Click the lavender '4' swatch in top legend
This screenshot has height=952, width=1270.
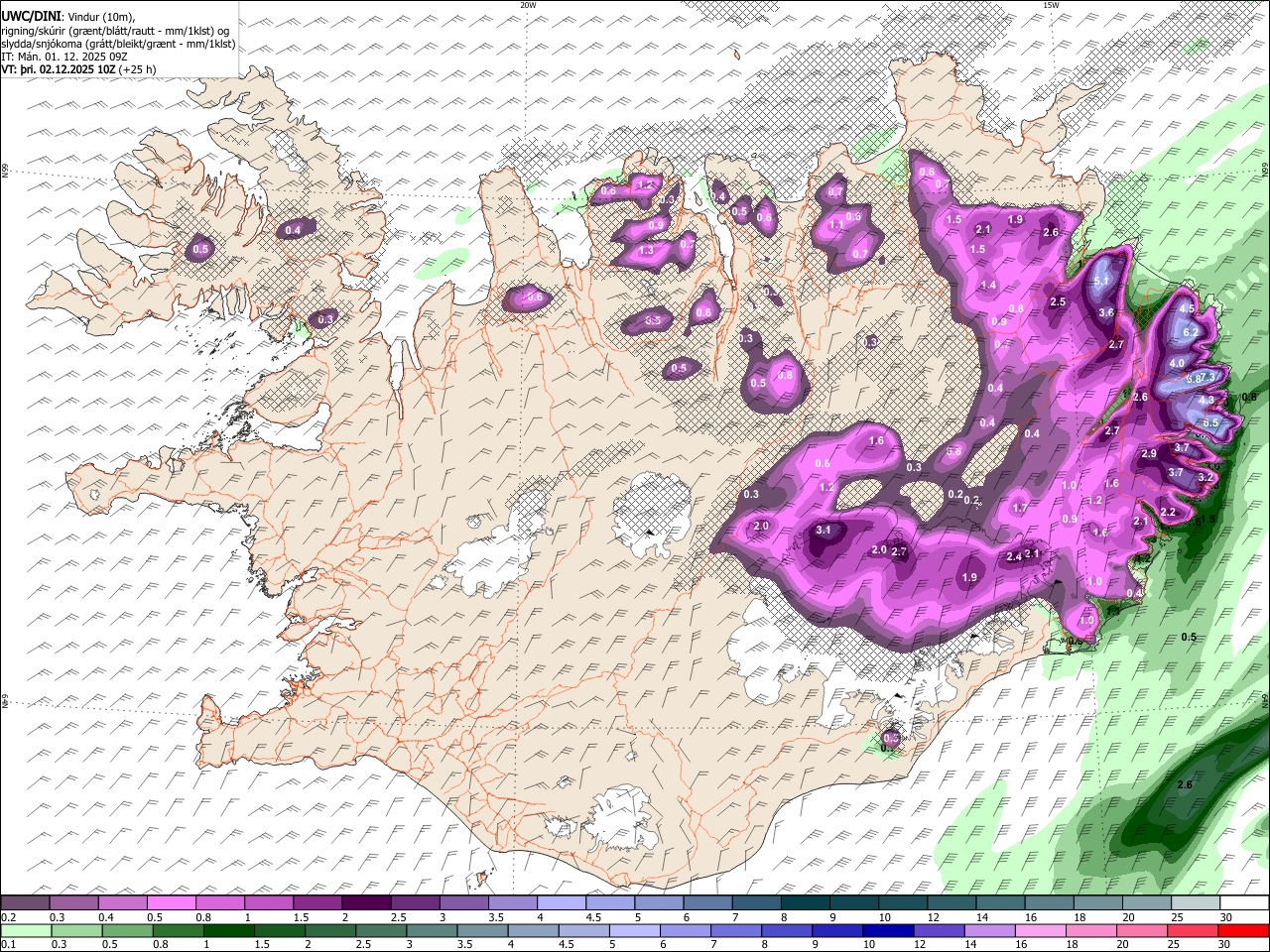(x=561, y=903)
